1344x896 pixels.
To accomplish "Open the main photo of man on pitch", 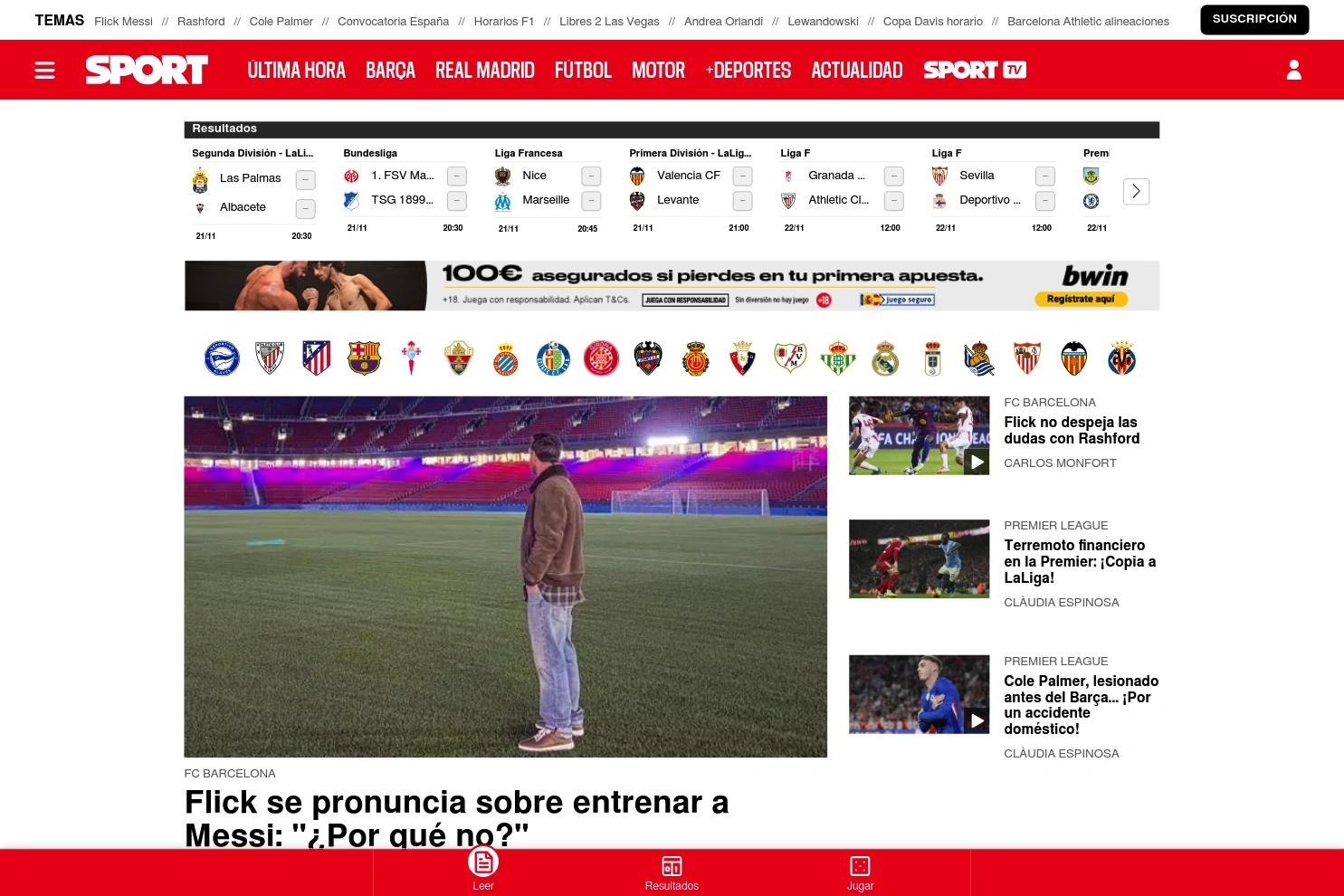I will pos(505,577).
